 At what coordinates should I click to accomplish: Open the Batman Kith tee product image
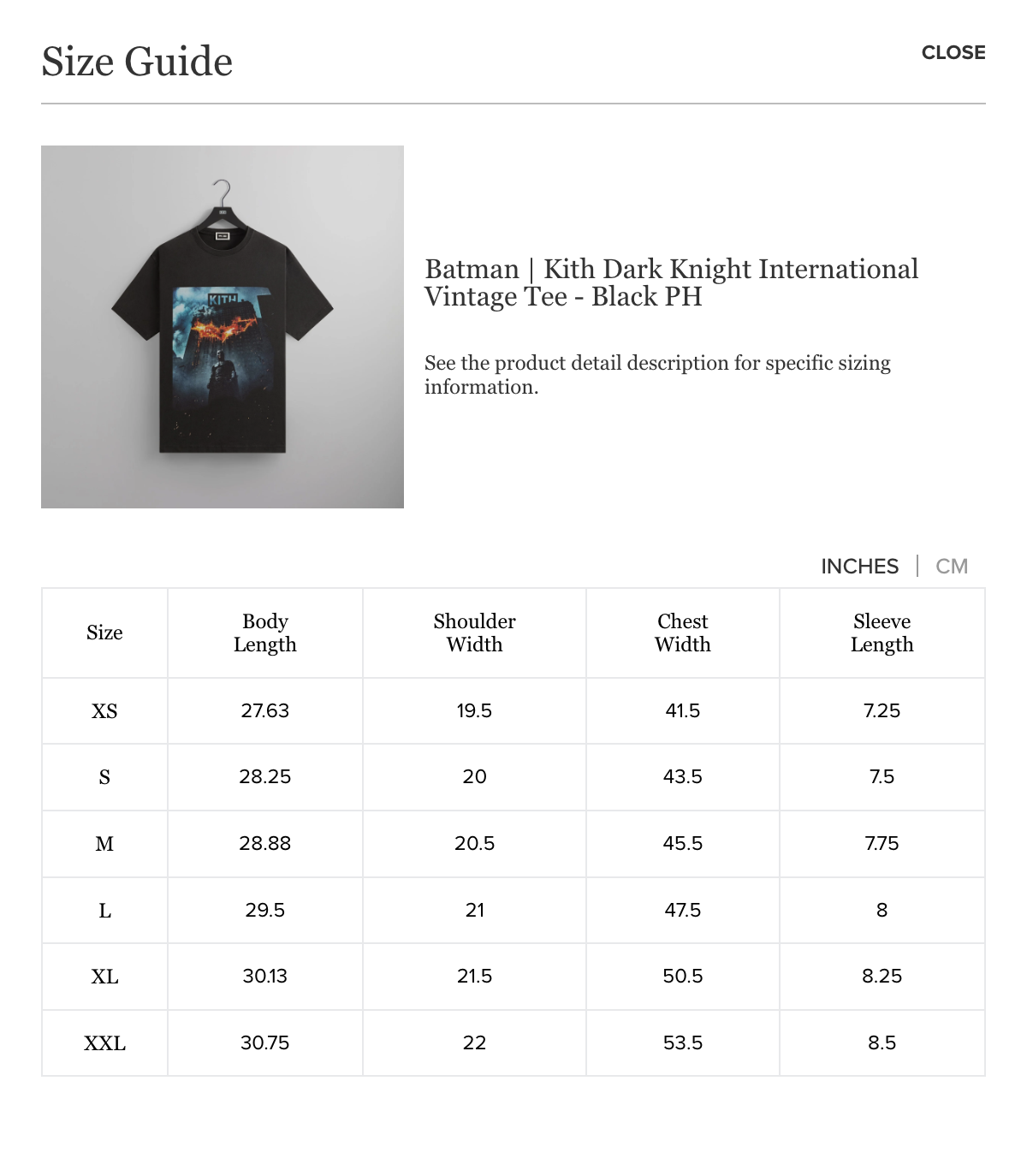point(223,327)
